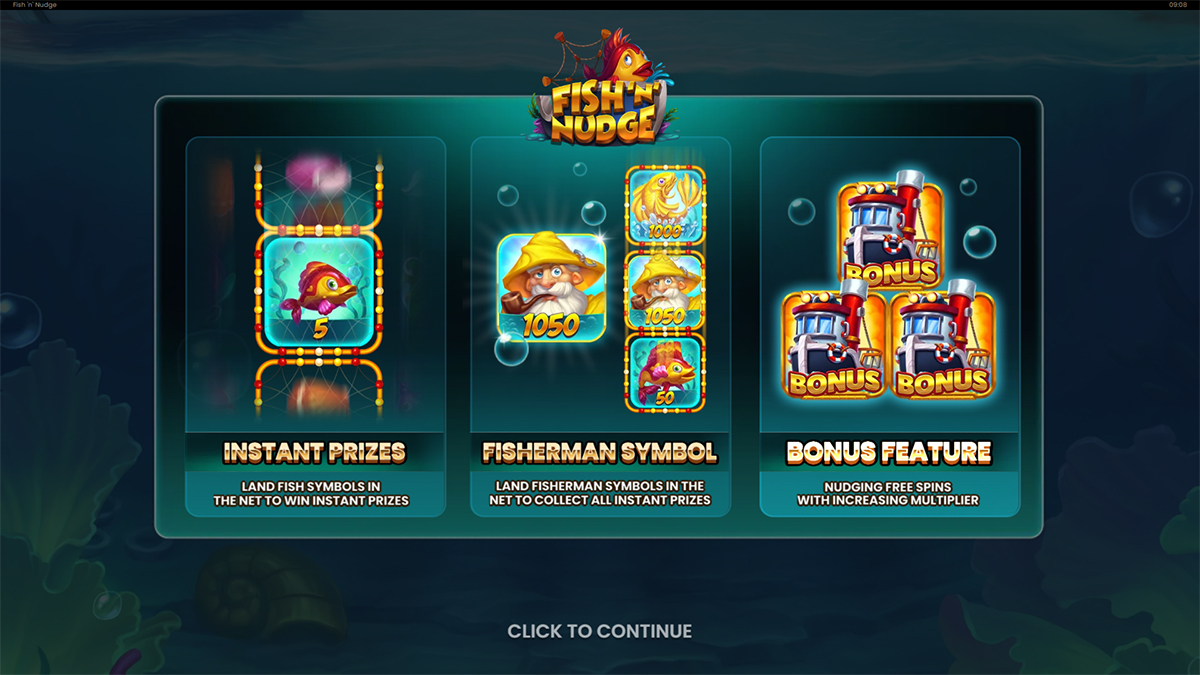Select the bottom-left boat Bonus symbol

[835, 342]
